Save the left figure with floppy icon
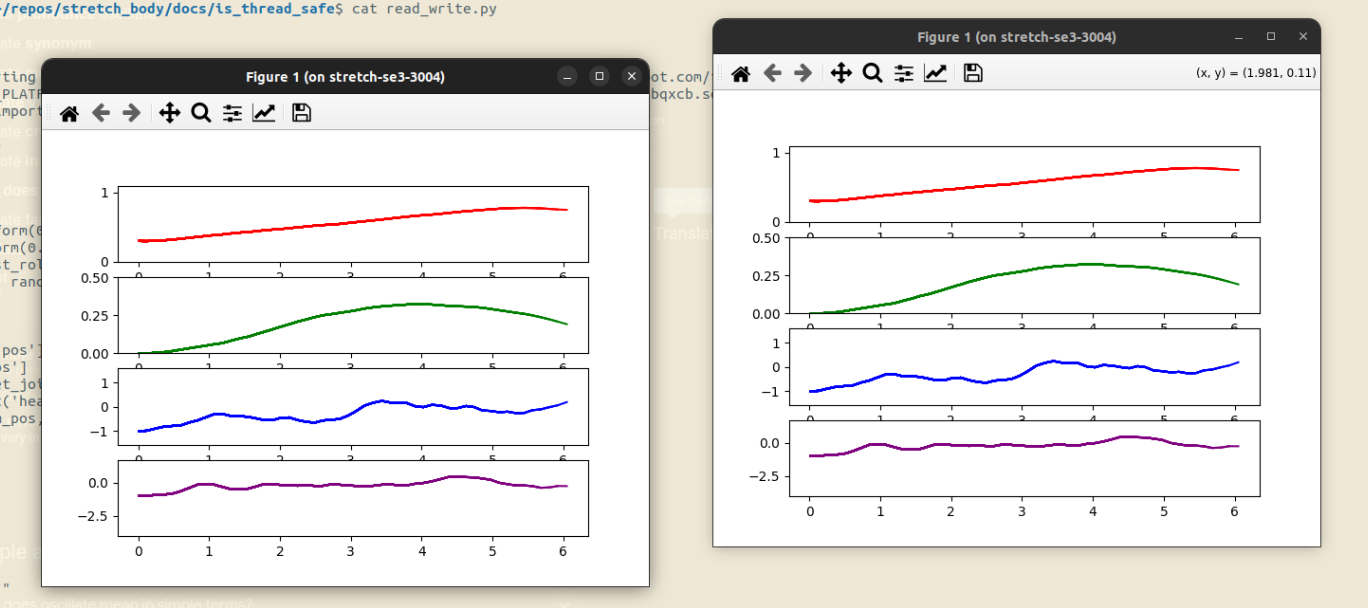 pos(301,113)
